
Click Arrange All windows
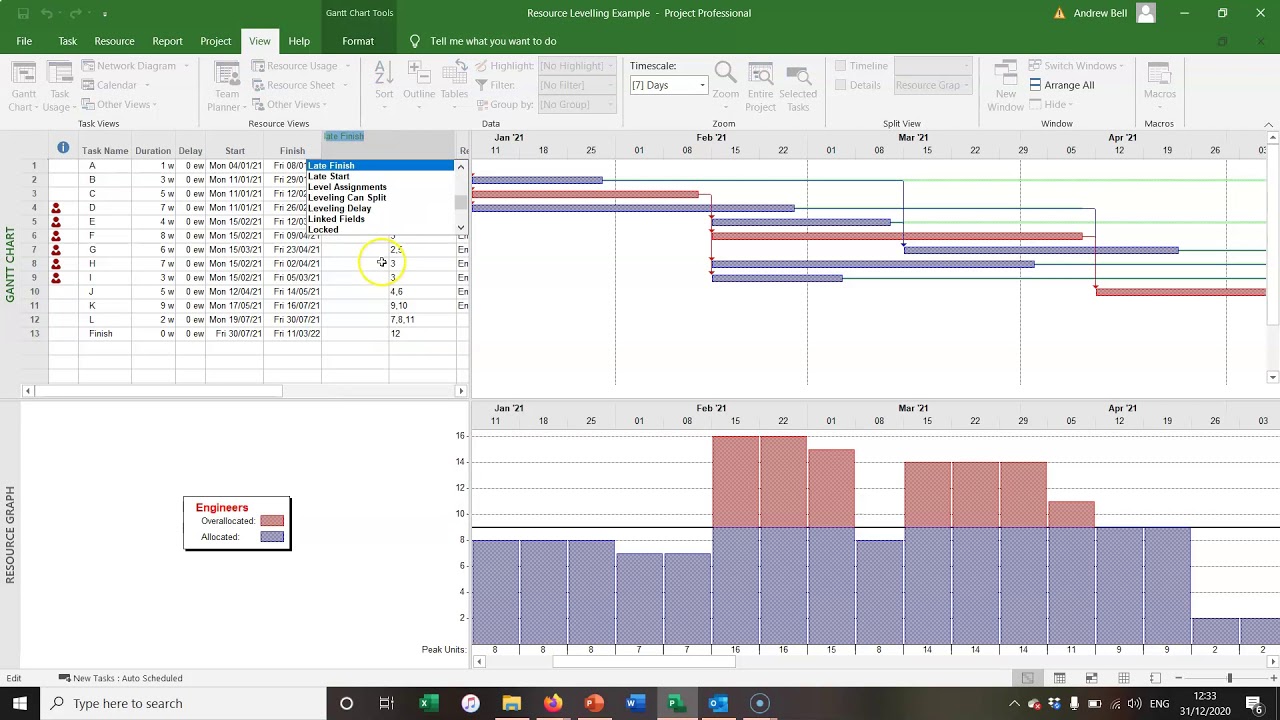click(x=1062, y=85)
